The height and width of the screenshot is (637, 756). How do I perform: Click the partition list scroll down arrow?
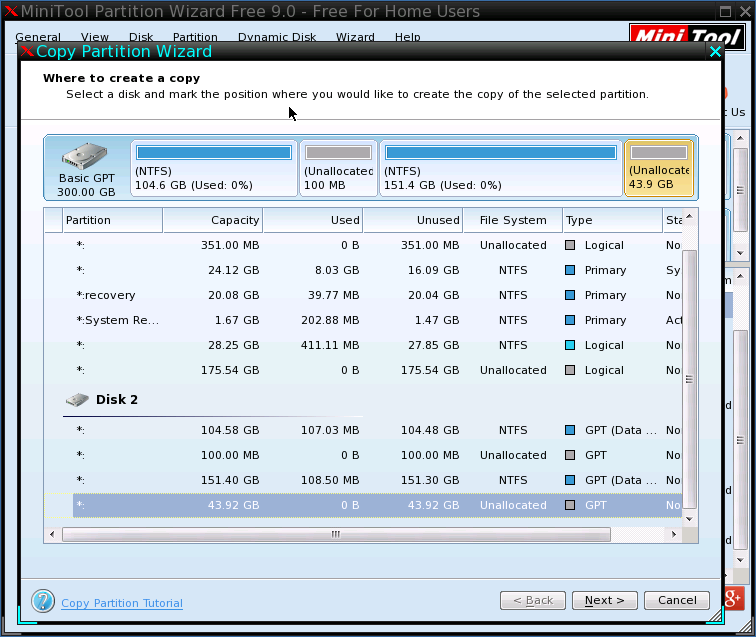[689, 519]
